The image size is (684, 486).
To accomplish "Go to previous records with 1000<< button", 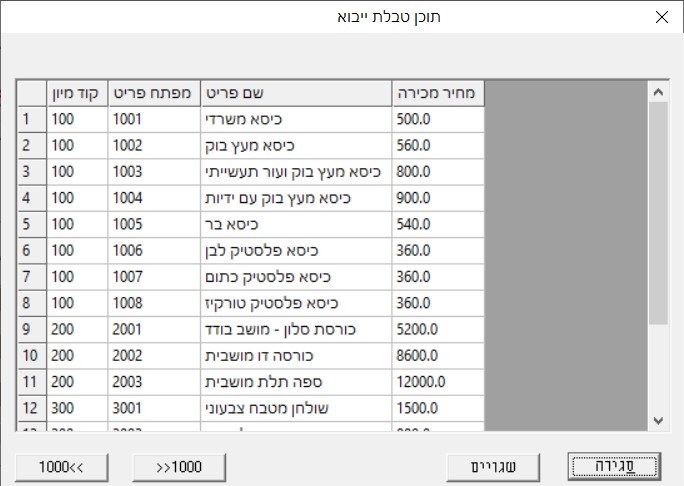I will (x=62, y=467).
